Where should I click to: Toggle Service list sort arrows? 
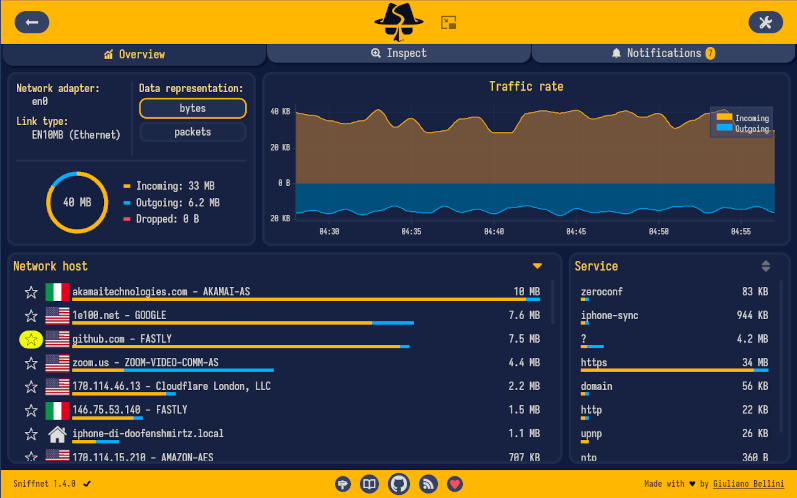coord(765,266)
